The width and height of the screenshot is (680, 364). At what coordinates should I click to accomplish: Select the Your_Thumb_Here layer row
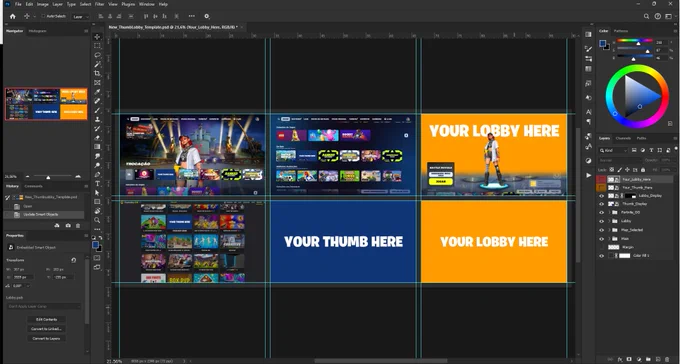635,187
